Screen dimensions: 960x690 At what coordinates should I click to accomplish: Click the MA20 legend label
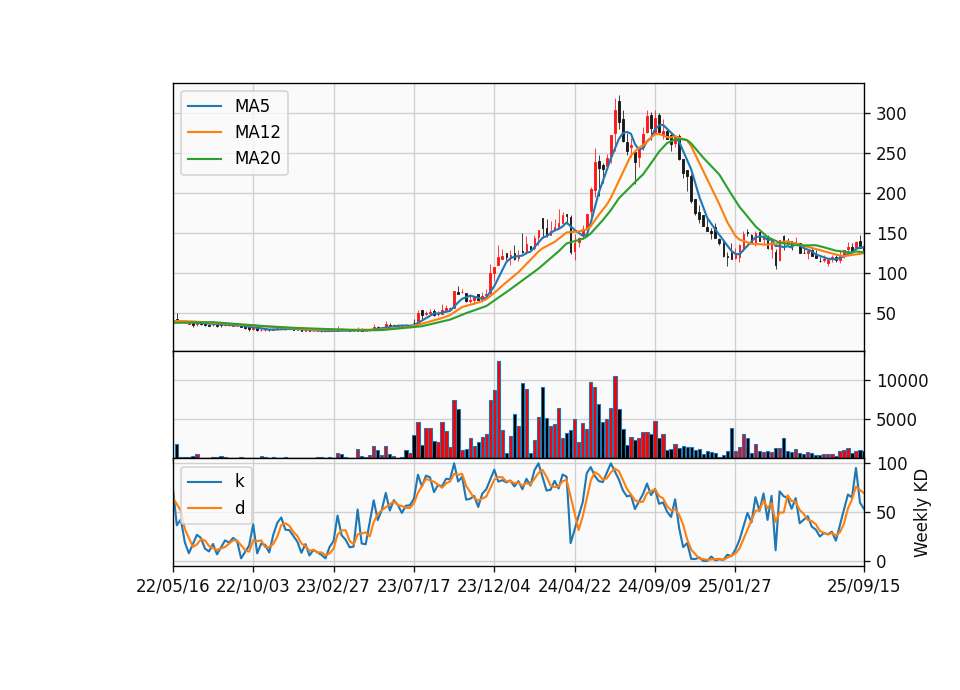[257, 159]
